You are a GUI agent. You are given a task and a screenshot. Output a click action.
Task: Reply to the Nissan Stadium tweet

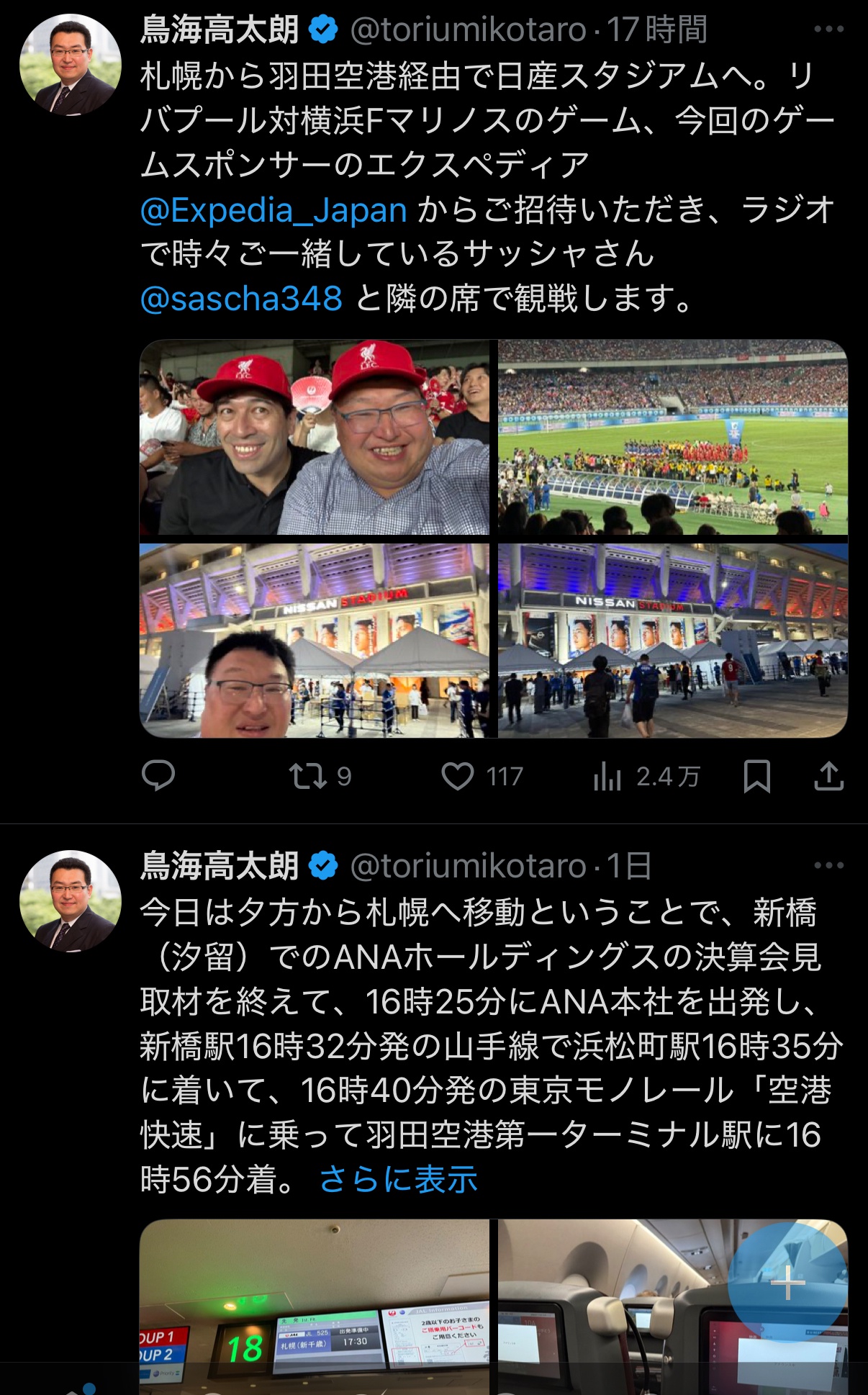coord(158,776)
